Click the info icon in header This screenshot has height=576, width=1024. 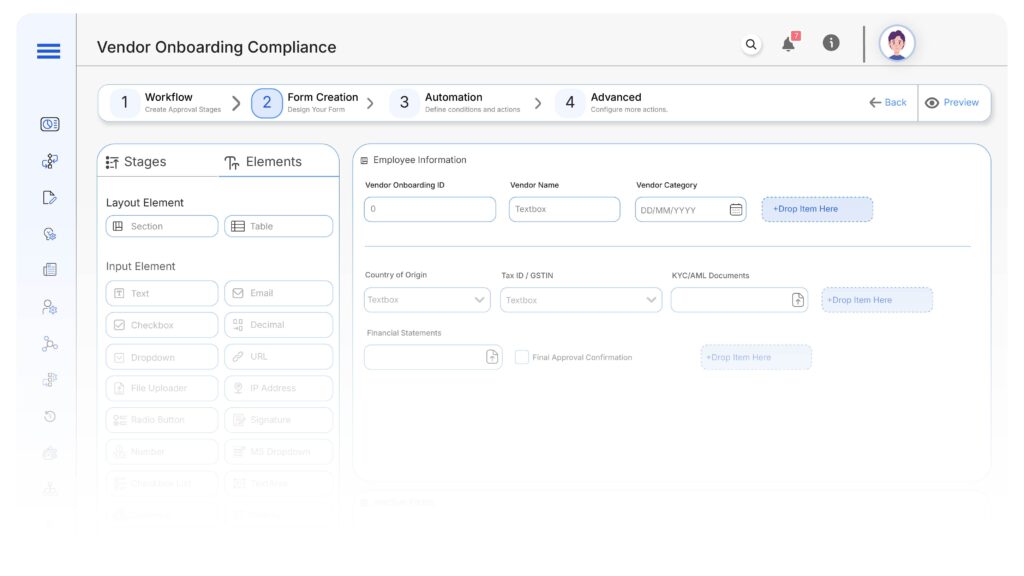pos(830,43)
